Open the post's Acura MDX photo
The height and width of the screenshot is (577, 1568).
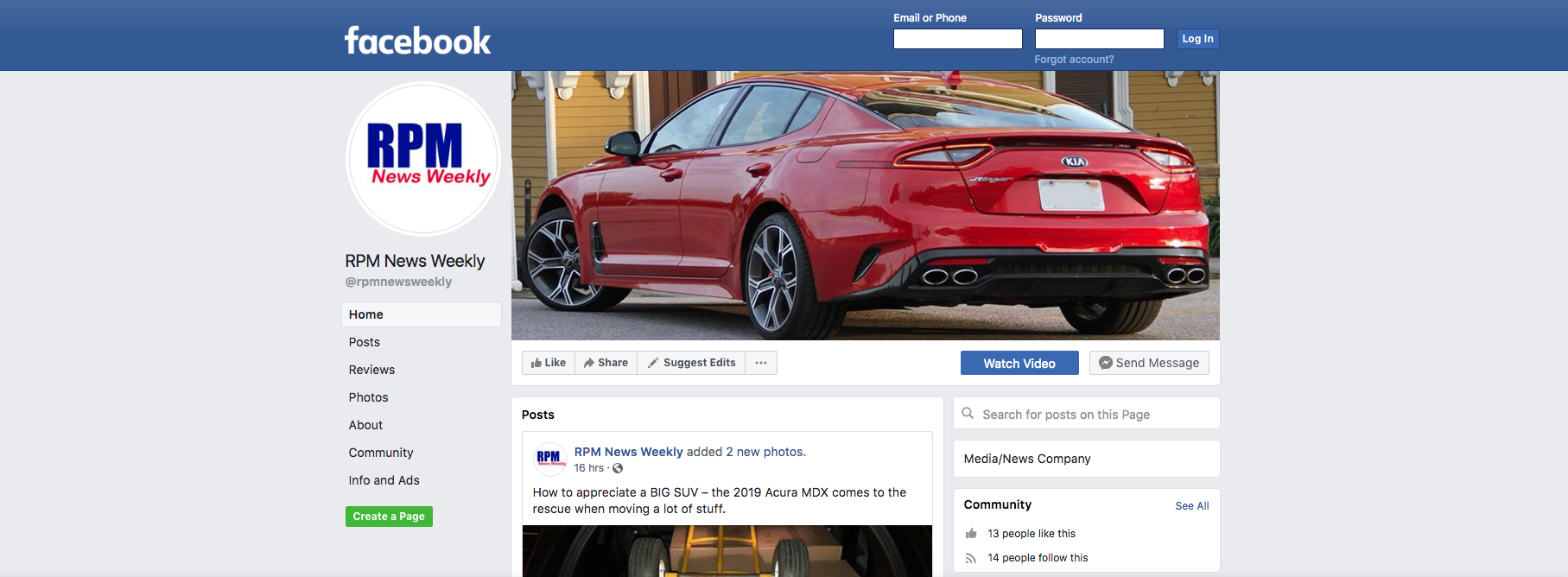tap(727, 551)
